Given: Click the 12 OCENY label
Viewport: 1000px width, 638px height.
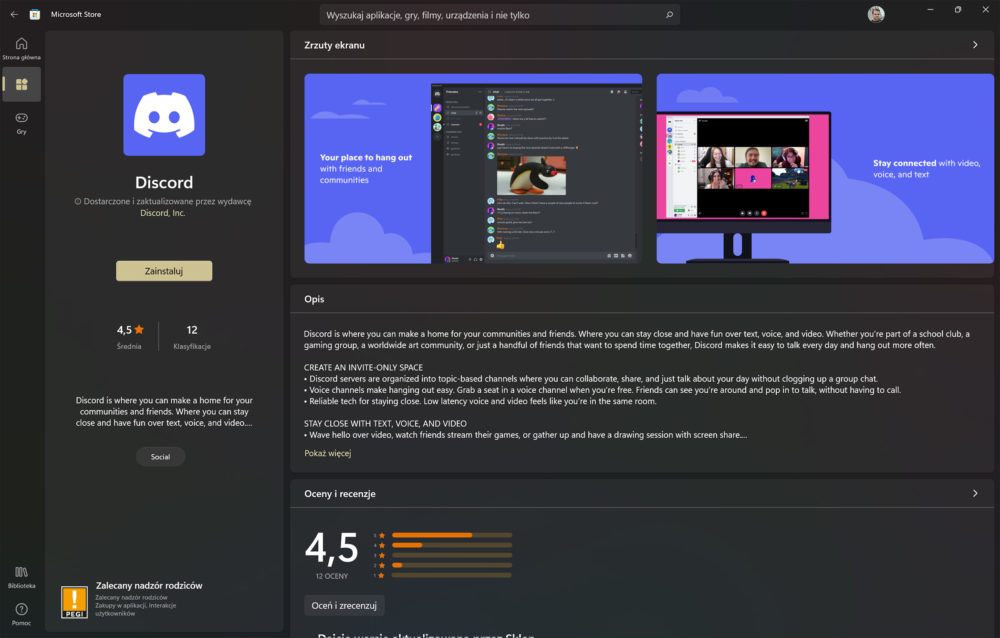Looking at the screenshot, I should [332, 576].
